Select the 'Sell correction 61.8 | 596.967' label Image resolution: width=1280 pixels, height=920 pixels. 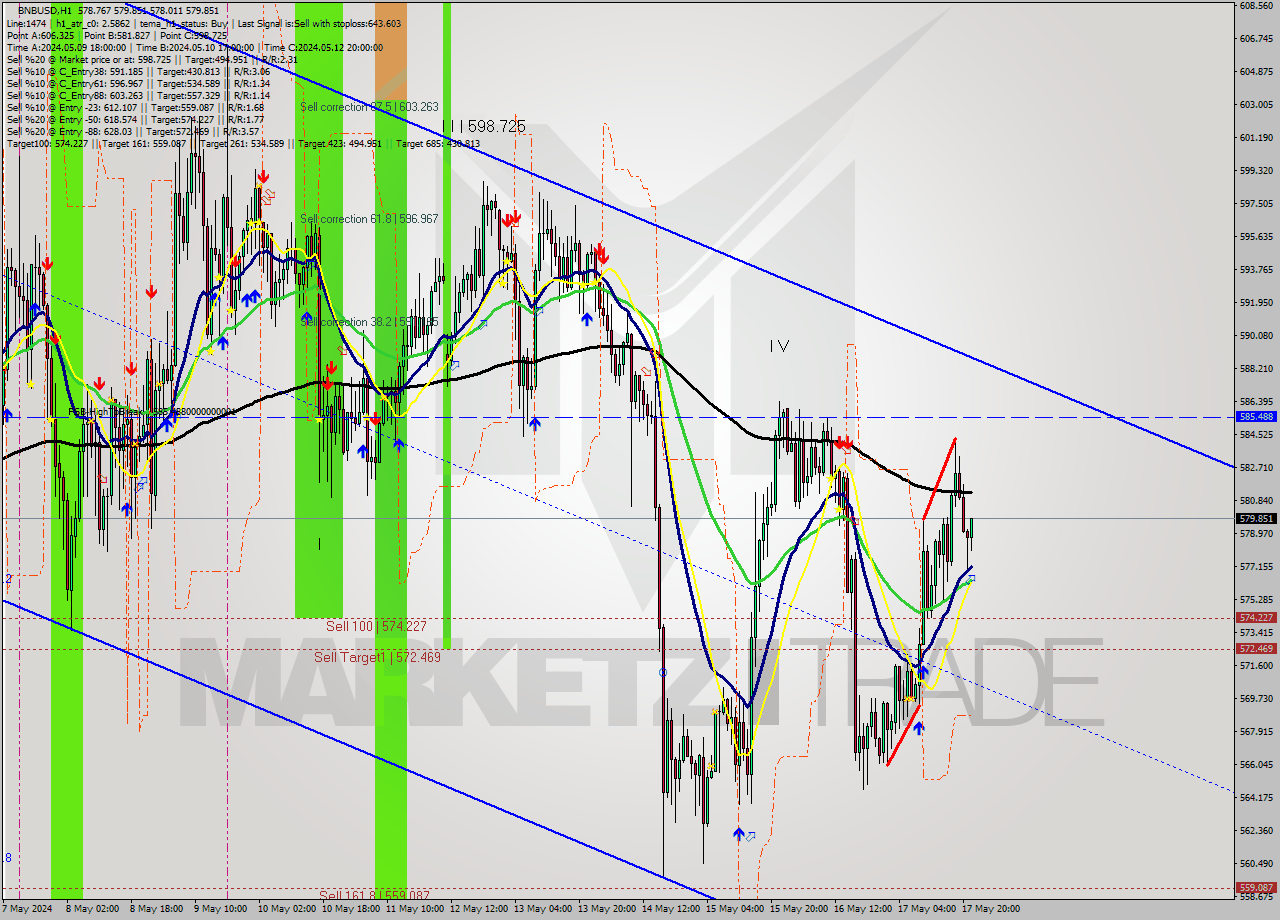369,219
